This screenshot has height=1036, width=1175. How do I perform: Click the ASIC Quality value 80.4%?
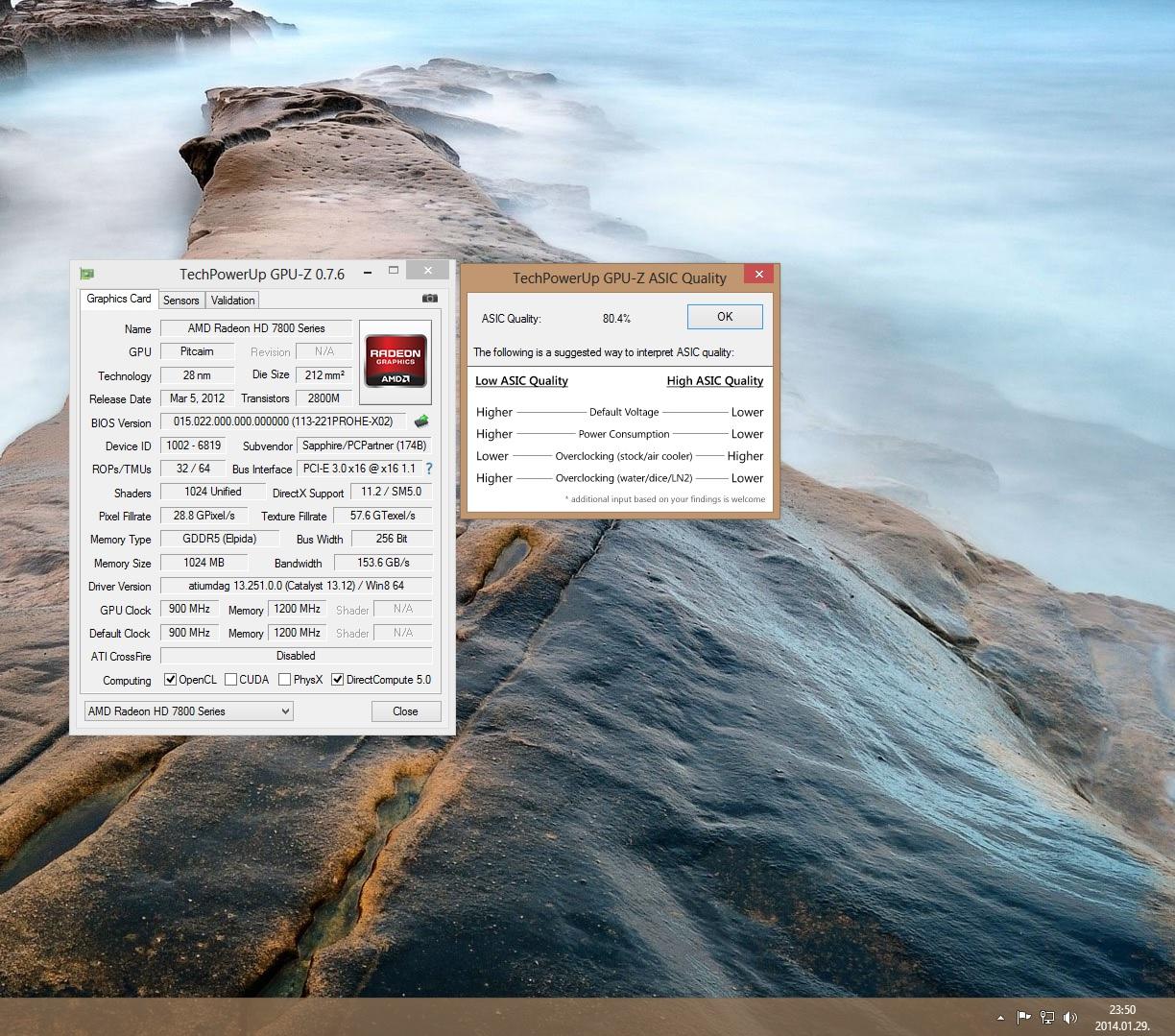616,319
